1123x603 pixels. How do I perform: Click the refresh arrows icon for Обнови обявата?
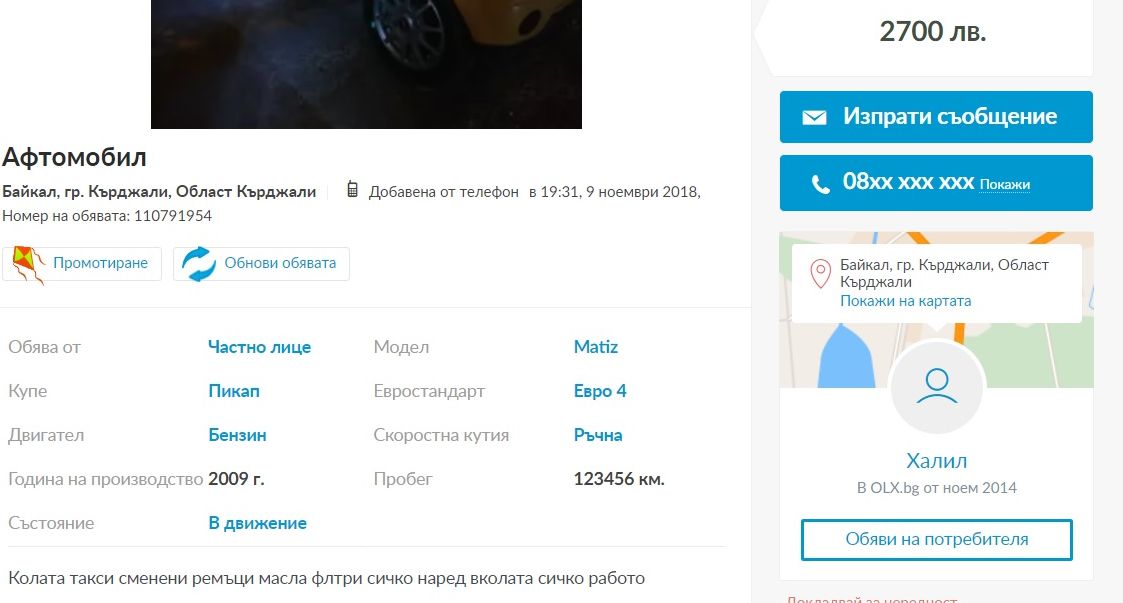pyautogui.click(x=198, y=264)
